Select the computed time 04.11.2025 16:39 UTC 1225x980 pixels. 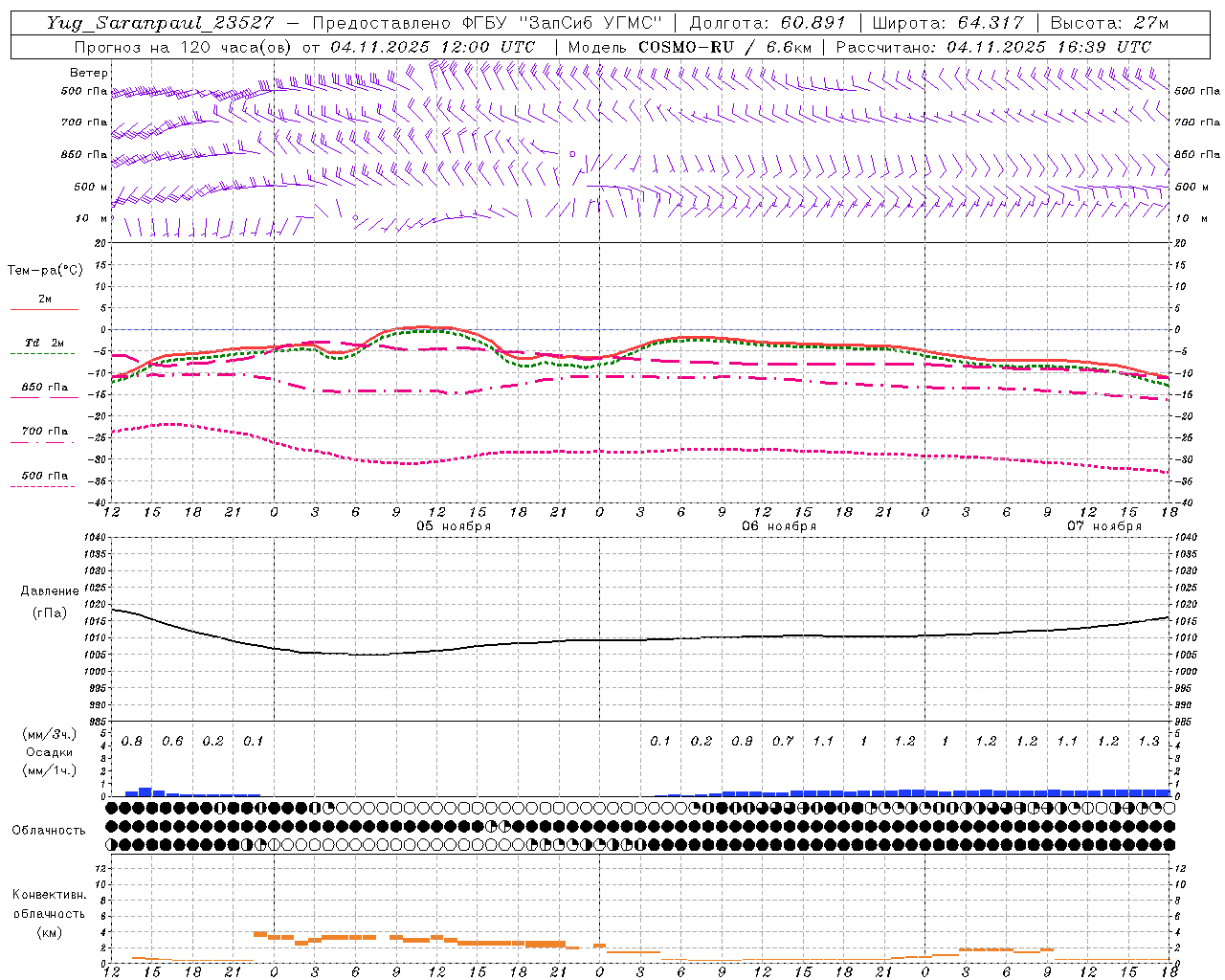point(1049,47)
